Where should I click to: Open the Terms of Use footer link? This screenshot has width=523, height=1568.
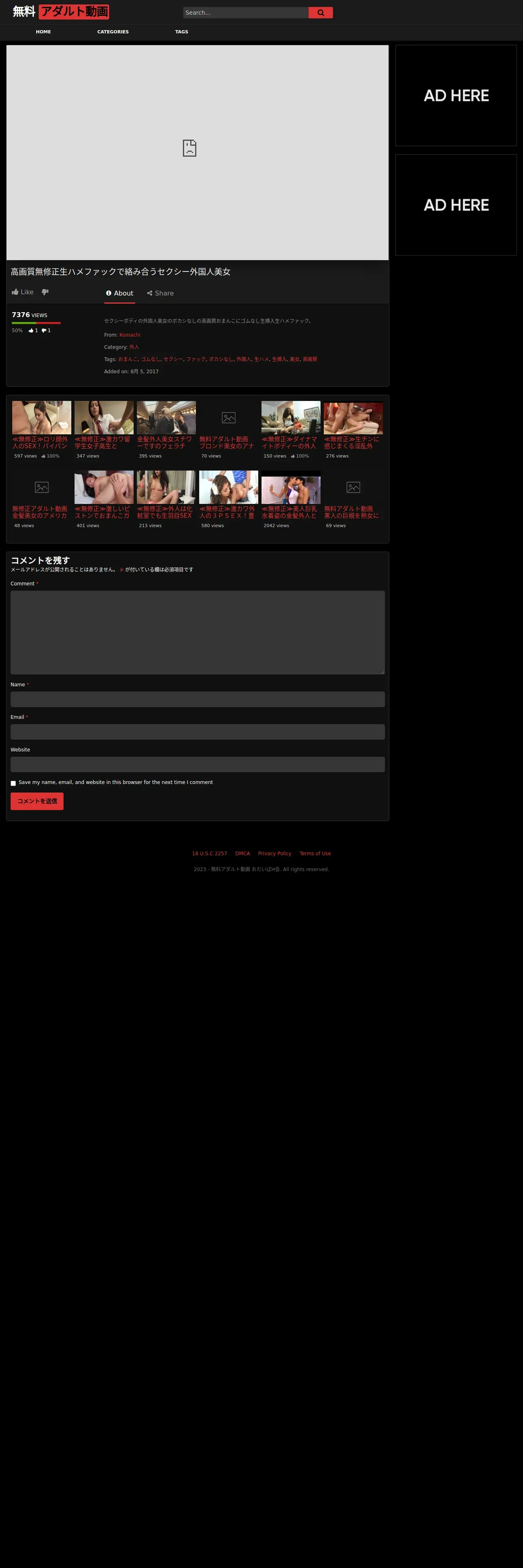point(315,853)
